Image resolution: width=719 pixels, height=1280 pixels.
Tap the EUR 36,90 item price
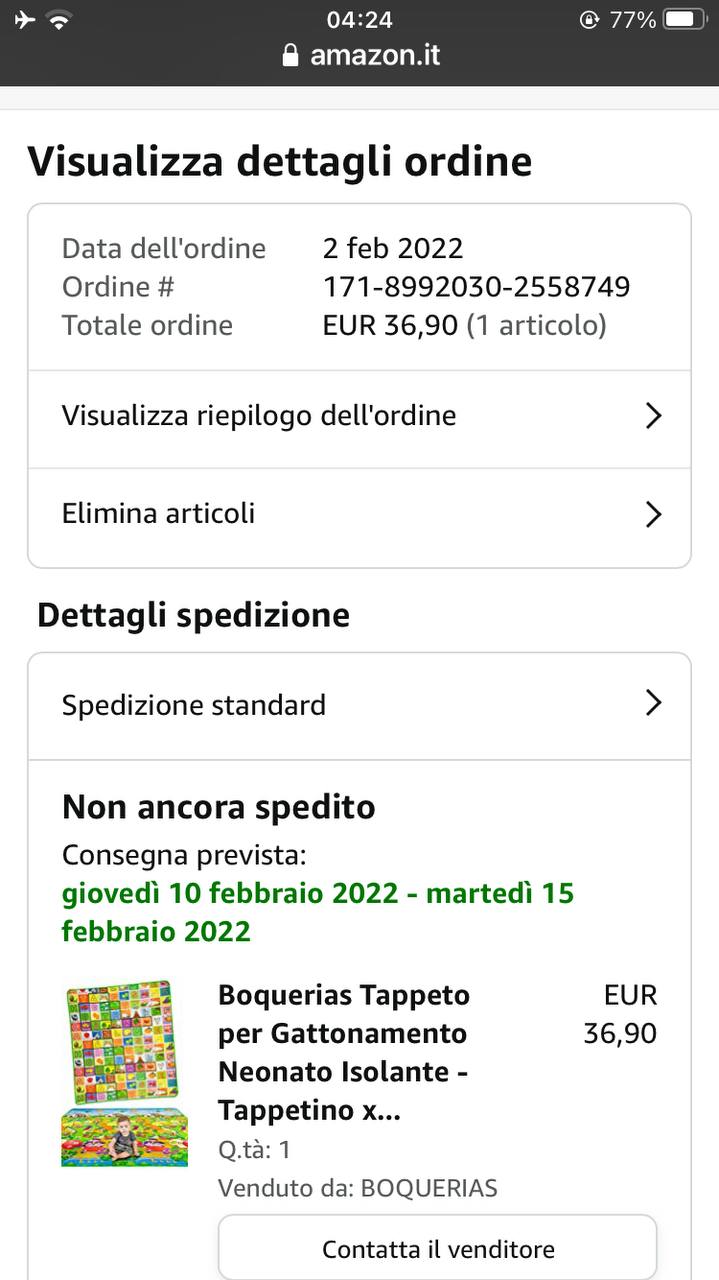point(620,1014)
